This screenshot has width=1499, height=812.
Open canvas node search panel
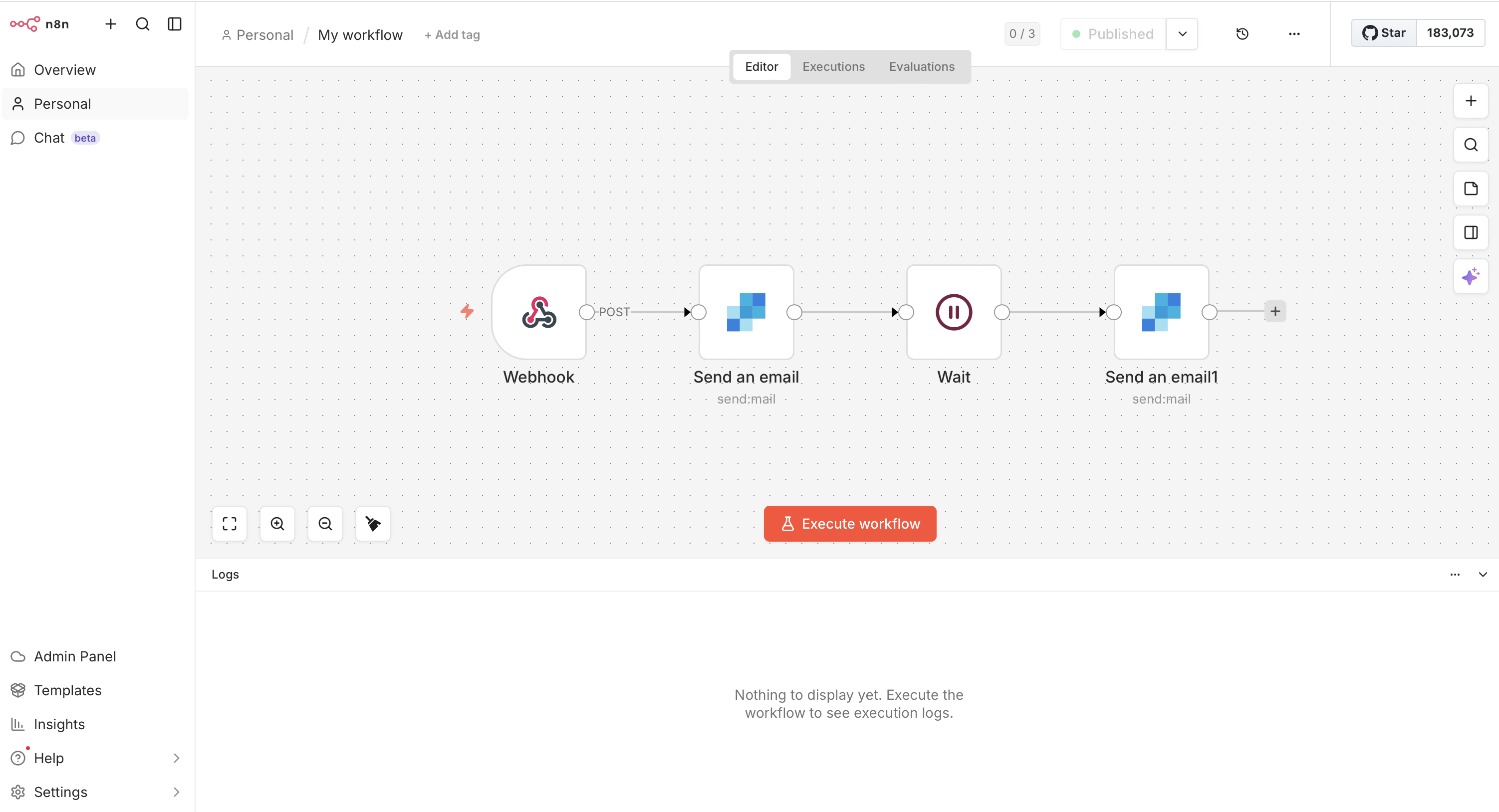1471,145
